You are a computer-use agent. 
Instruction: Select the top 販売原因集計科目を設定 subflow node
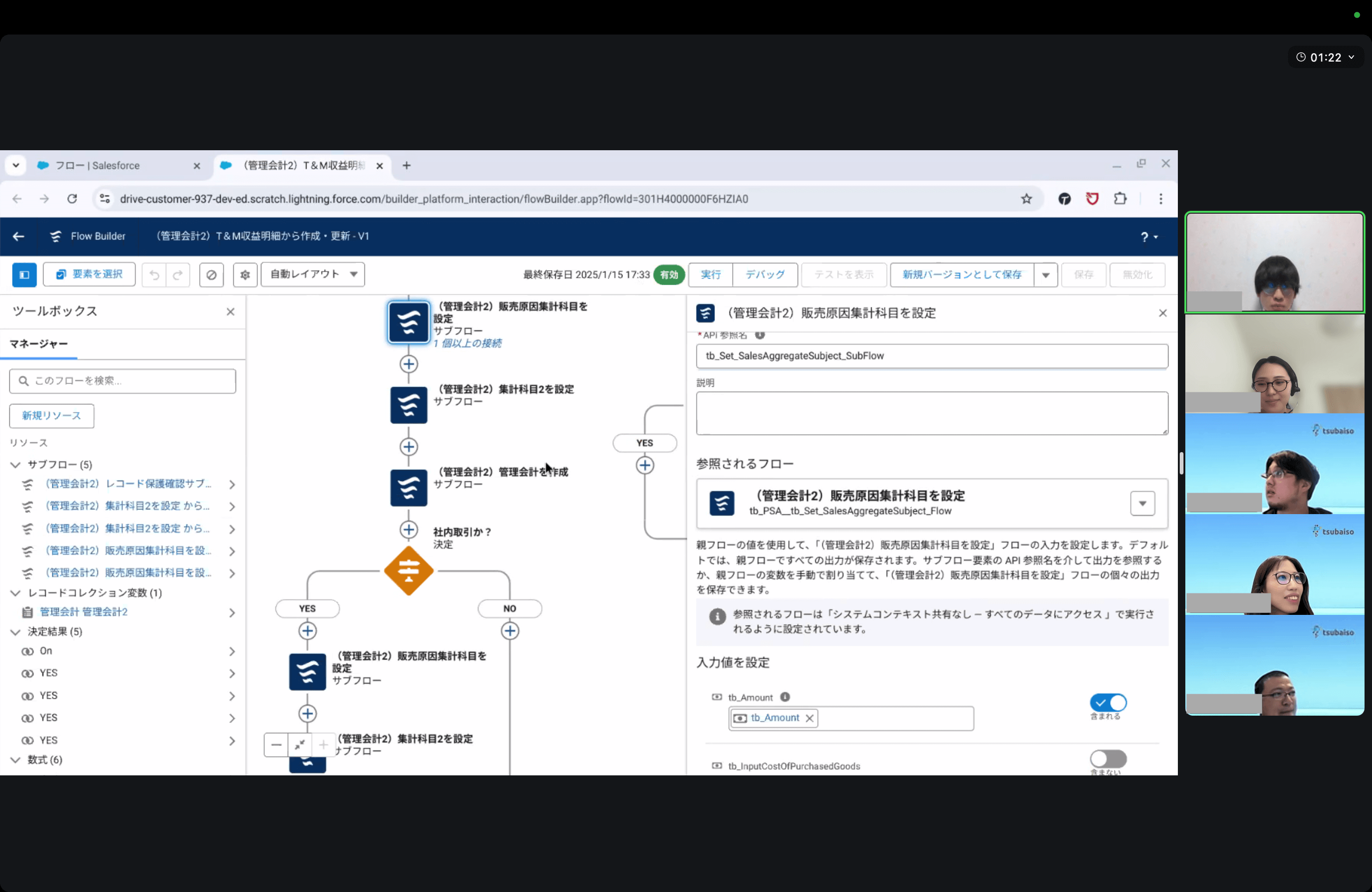409,322
